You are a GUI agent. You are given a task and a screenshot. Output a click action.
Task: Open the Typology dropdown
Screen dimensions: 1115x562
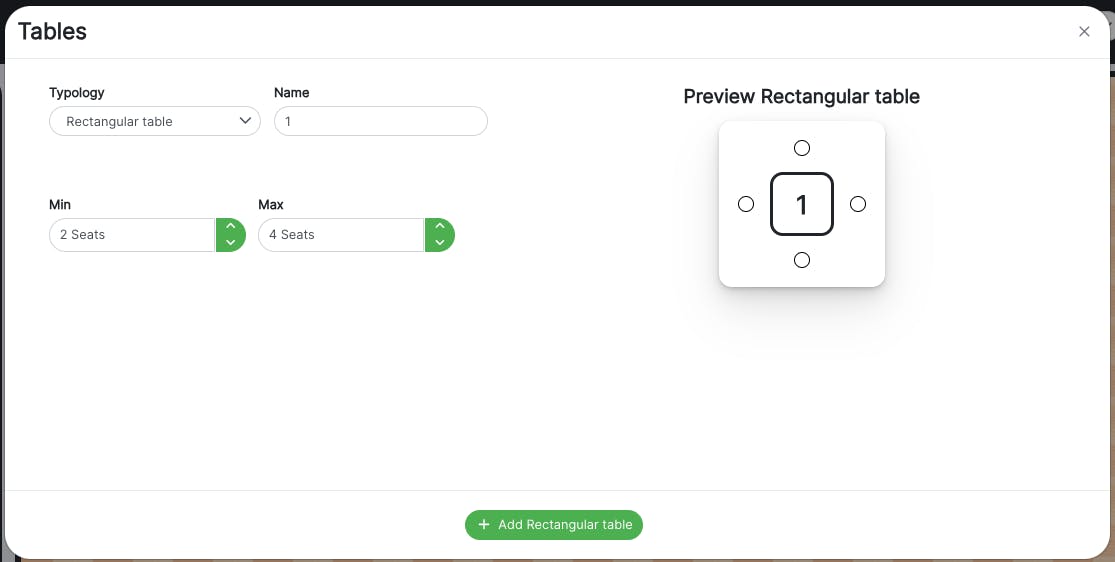154,122
